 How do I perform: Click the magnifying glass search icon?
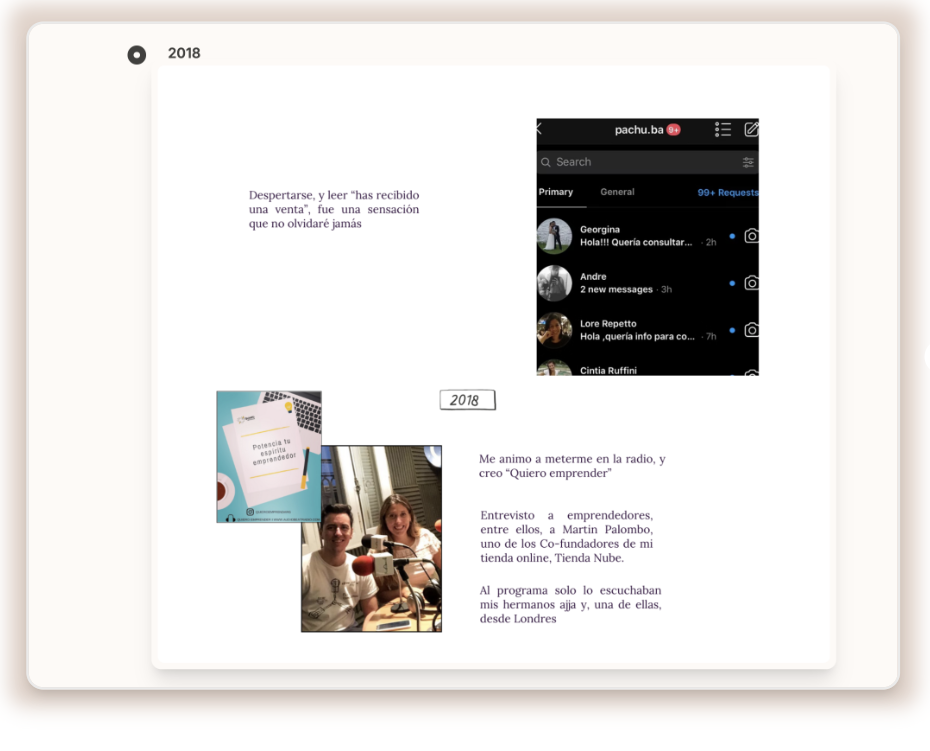546,162
